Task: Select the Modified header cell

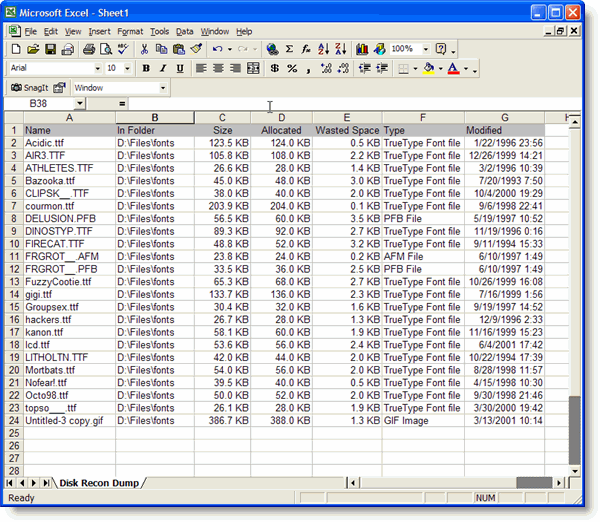Action: (x=505, y=130)
